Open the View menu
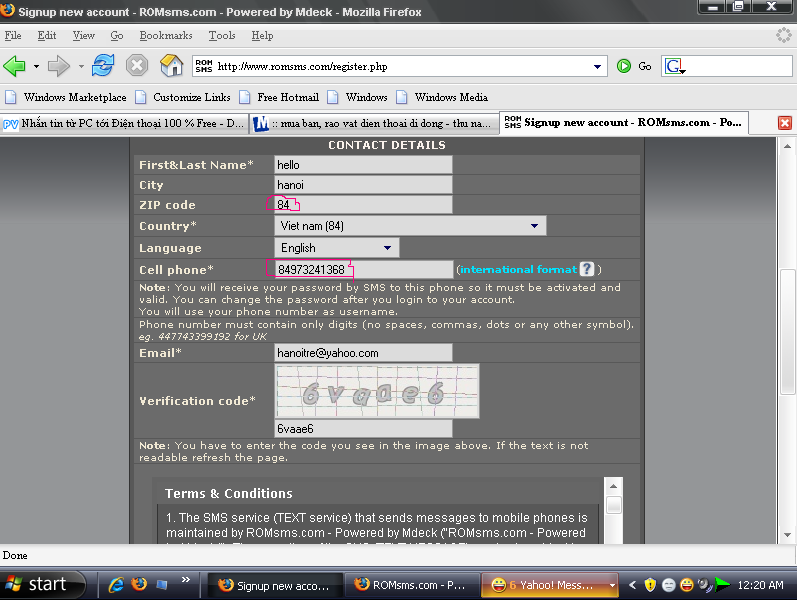Image resolution: width=800 pixels, height=600 pixels. coord(84,36)
